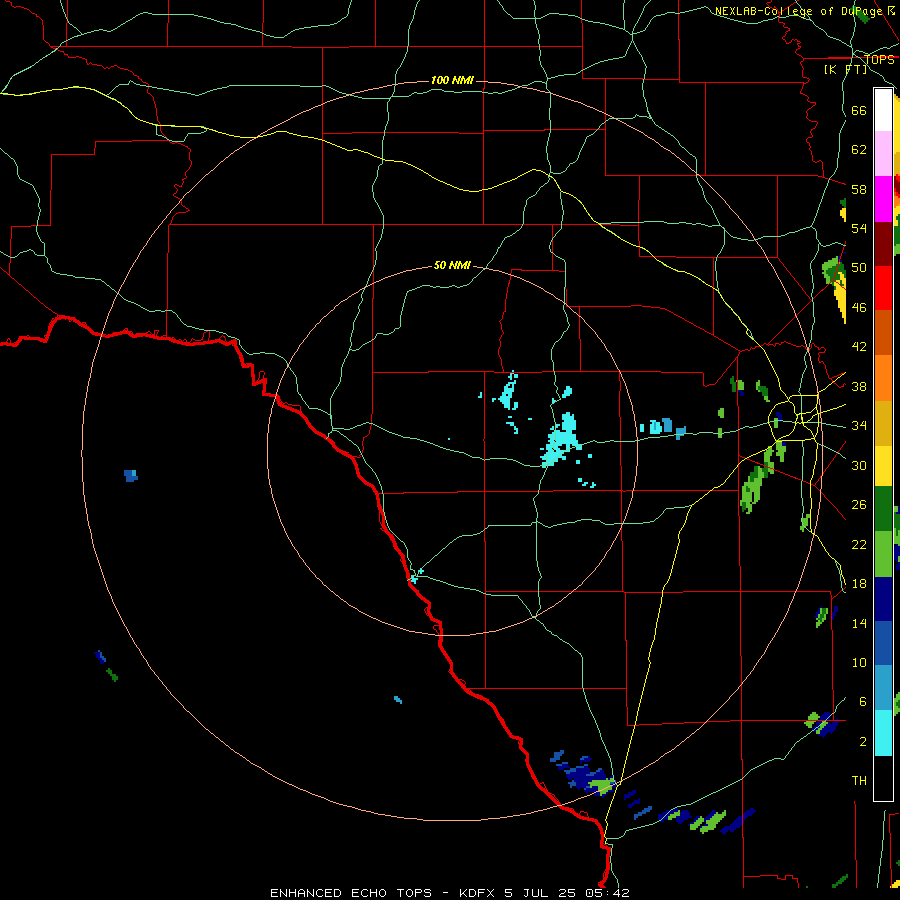Viewport: 900px width, 900px height.
Task: Click the 'TOPS' legend heading
Action: click(x=879, y=60)
